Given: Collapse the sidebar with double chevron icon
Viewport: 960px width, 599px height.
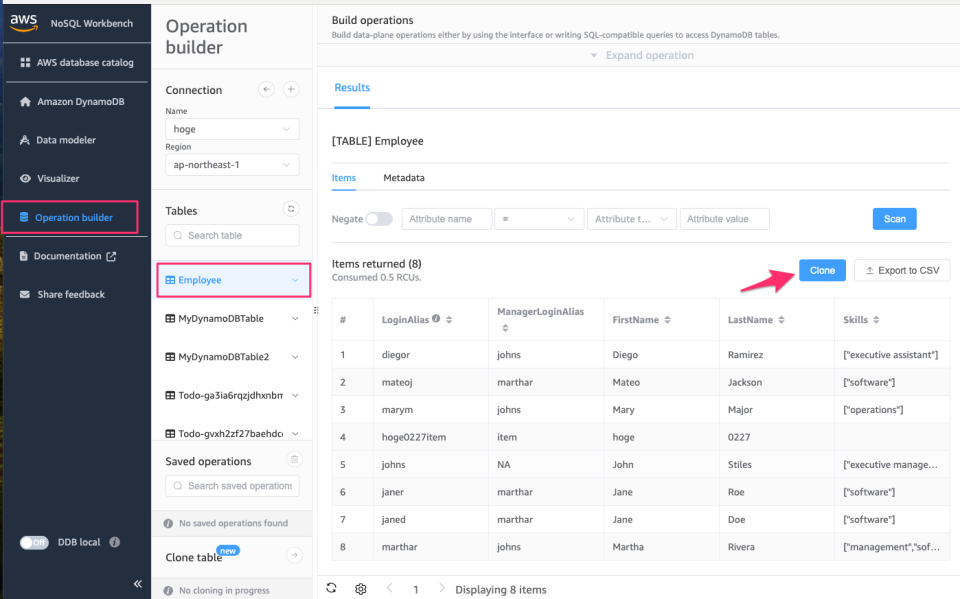Looking at the screenshot, I should 138,584.
